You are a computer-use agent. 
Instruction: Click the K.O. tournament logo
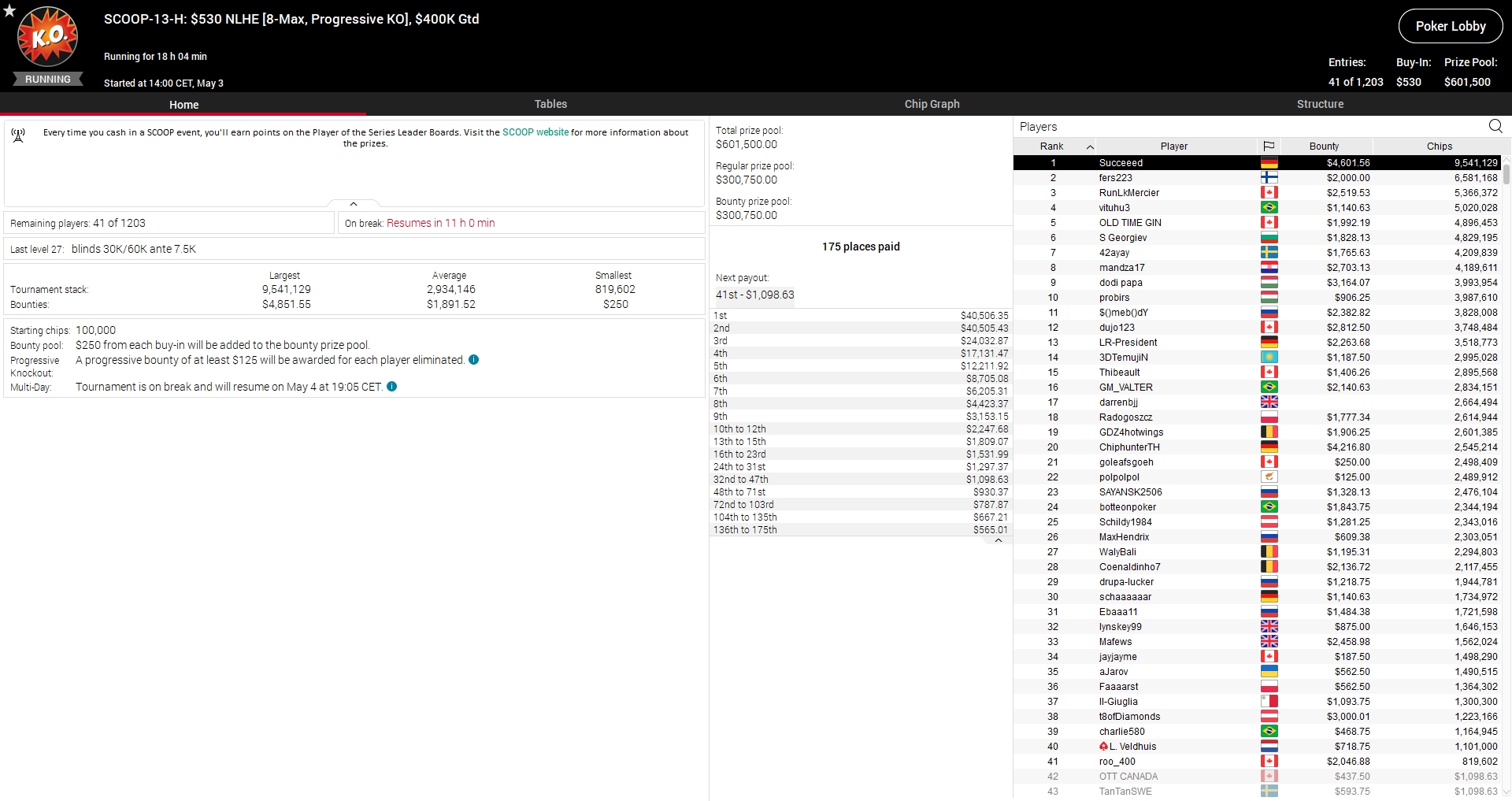(48, 37)
